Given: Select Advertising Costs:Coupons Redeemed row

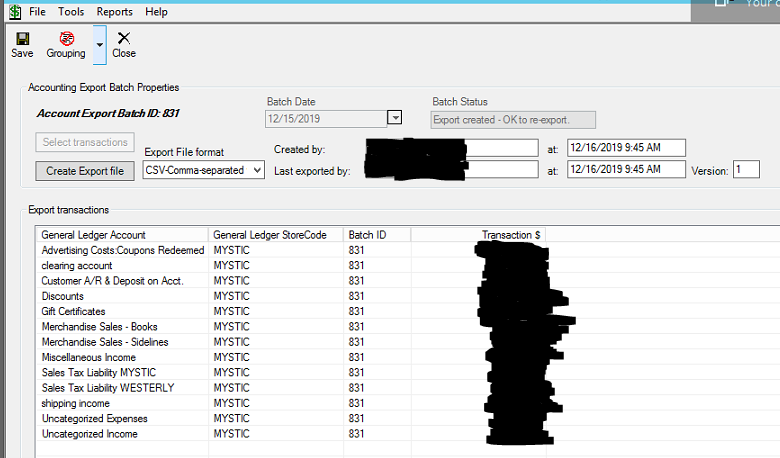Looking at the screenshot, I should pyautogui.click(x=291, y=250).
